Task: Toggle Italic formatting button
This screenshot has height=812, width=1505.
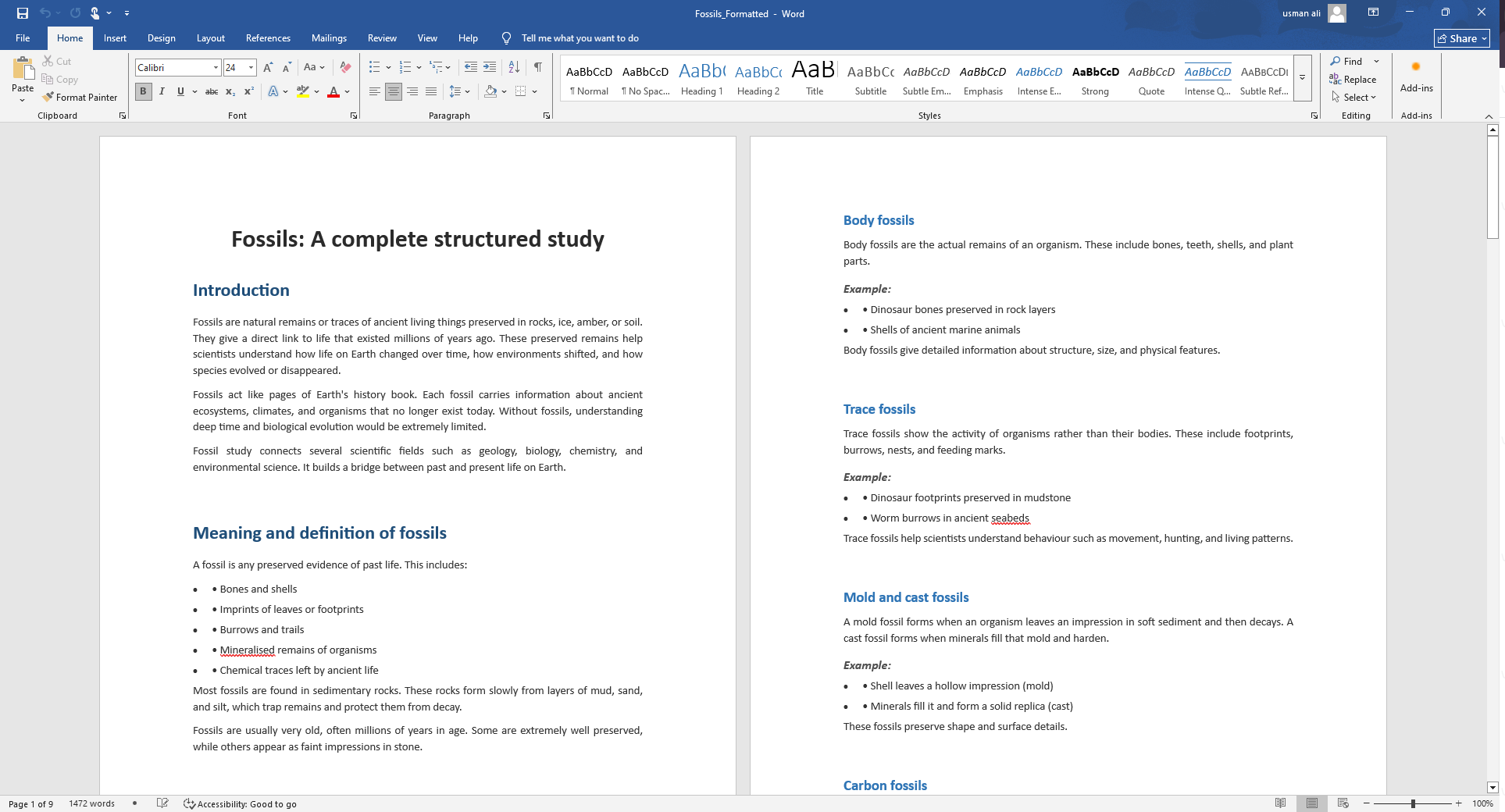Action: coord(162,91)
